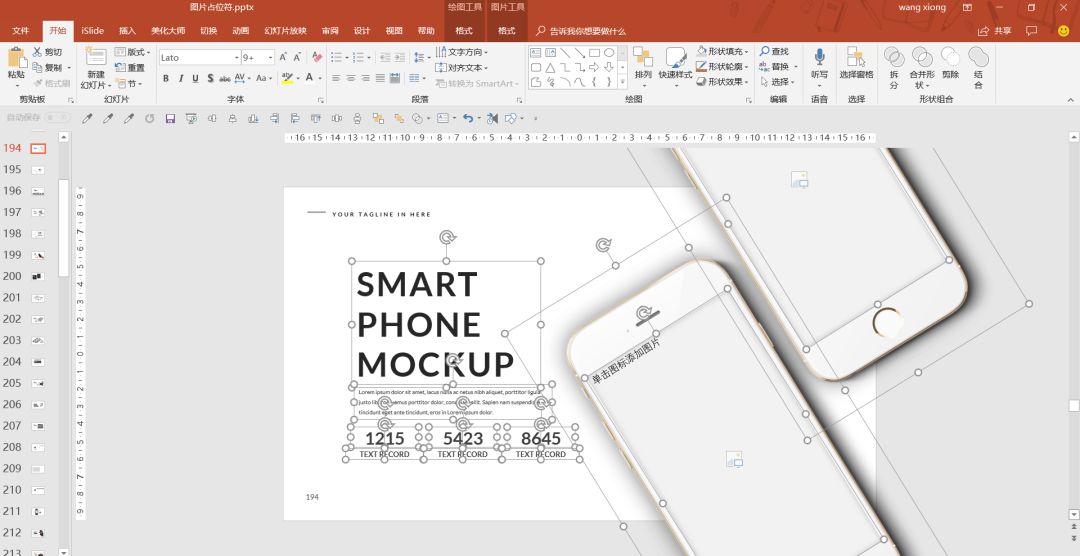This screenshot has width=1080, height=556.
Task: Switch to the Animations (动画) tab
Action: (x=240, y=31)
